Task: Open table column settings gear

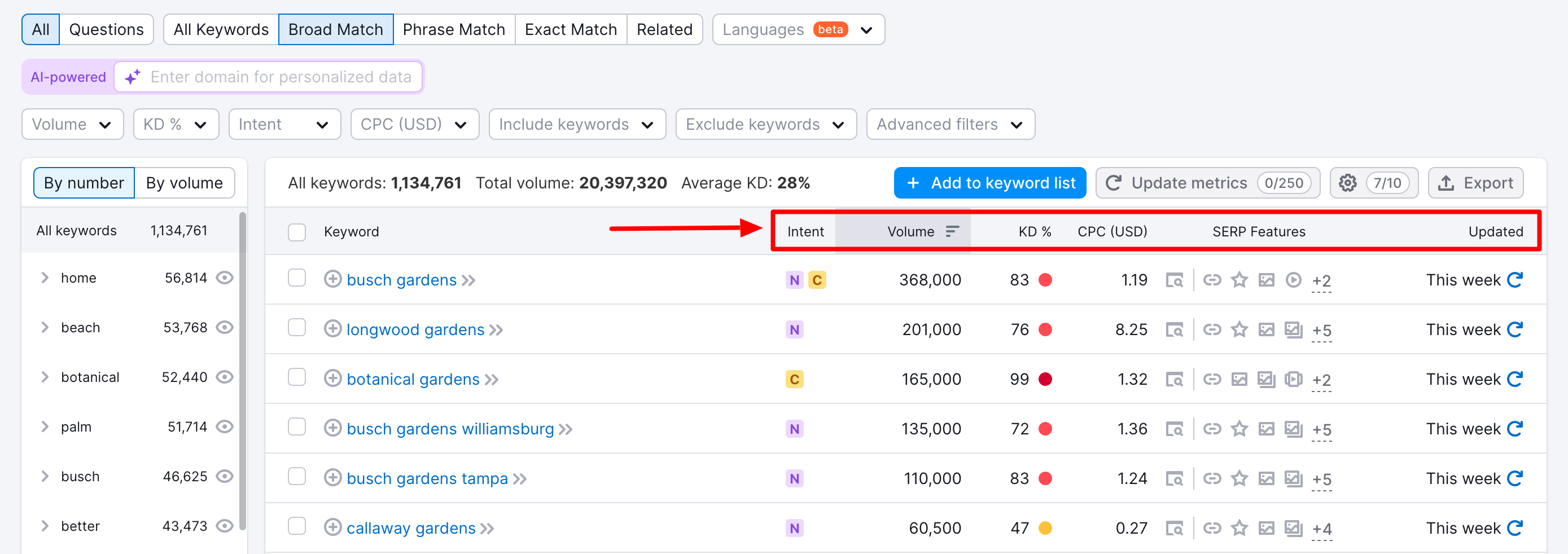Action: tap(1348, 183)
